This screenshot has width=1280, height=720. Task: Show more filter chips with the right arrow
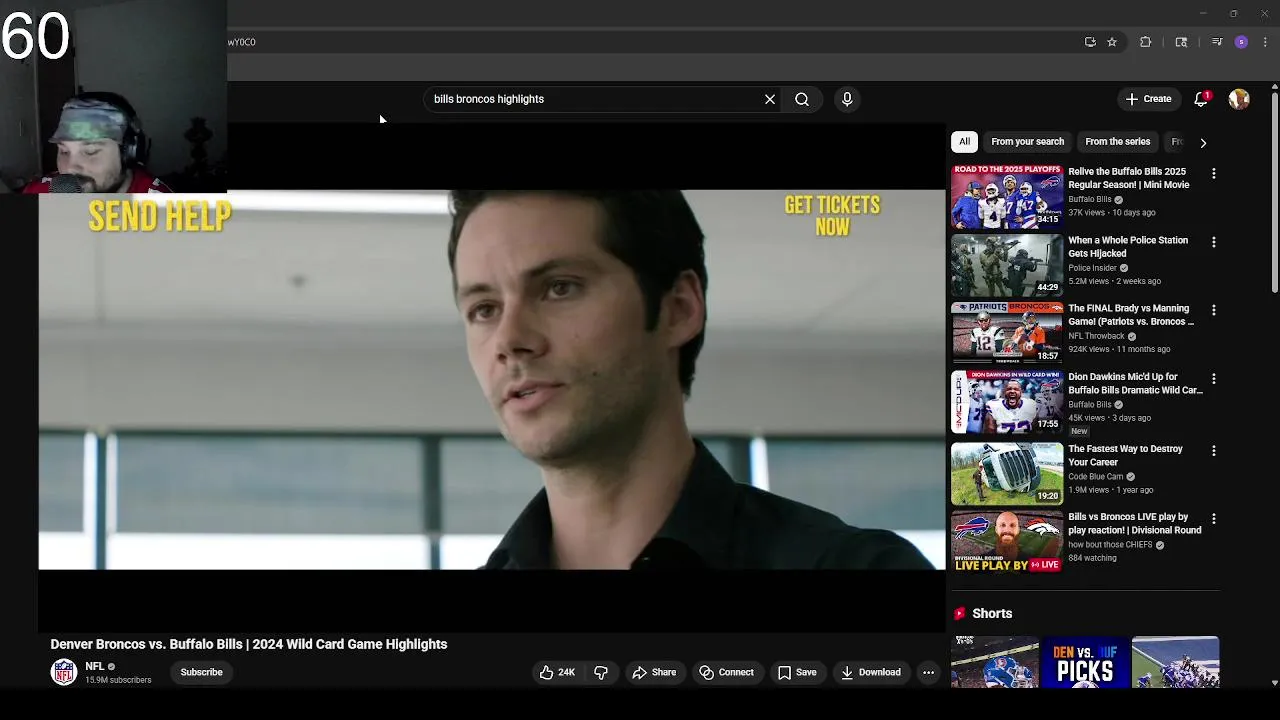1203,143
